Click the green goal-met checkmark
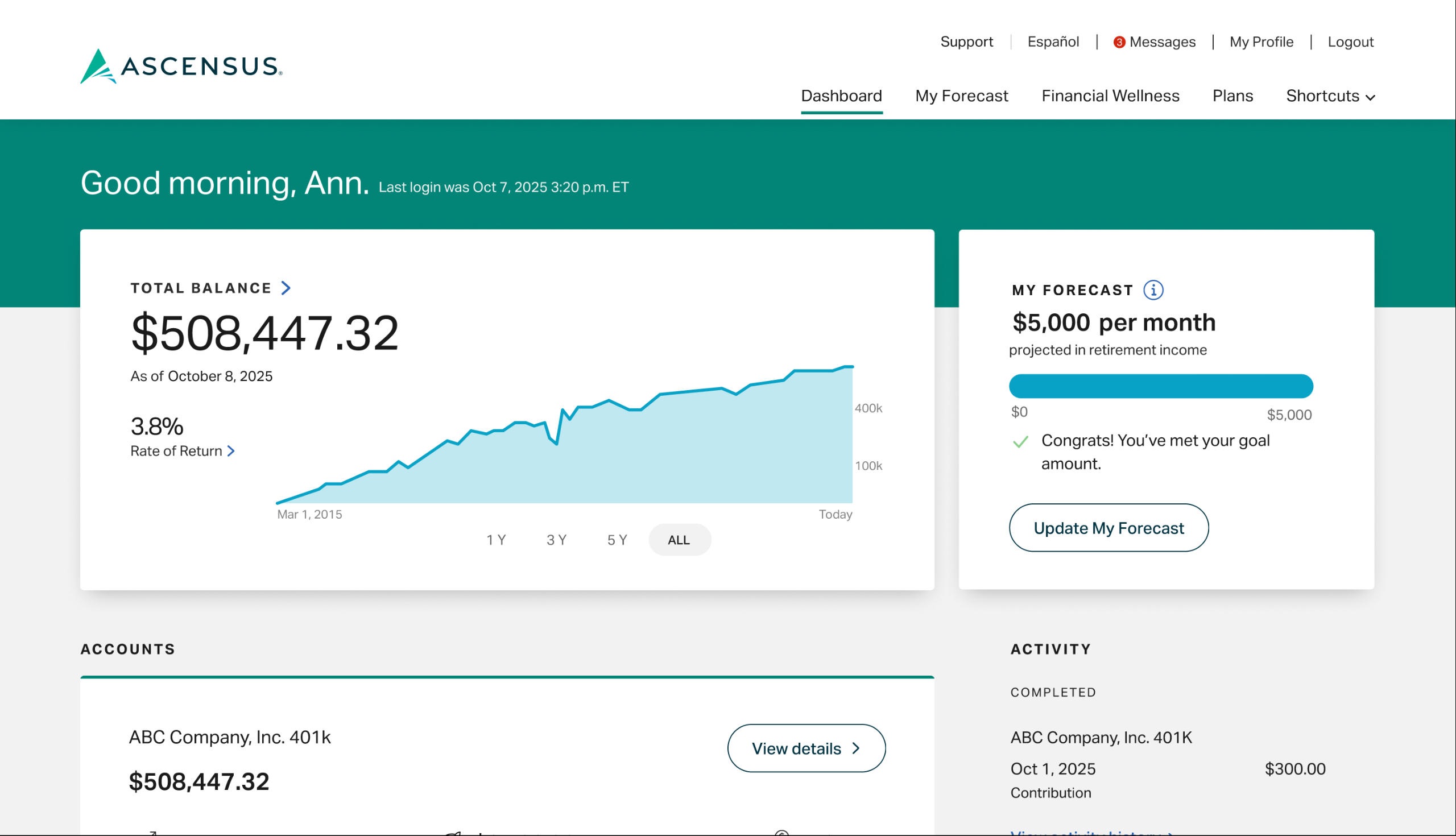This screenshot has height=836, width=1456. click(x=1020, y=441)
